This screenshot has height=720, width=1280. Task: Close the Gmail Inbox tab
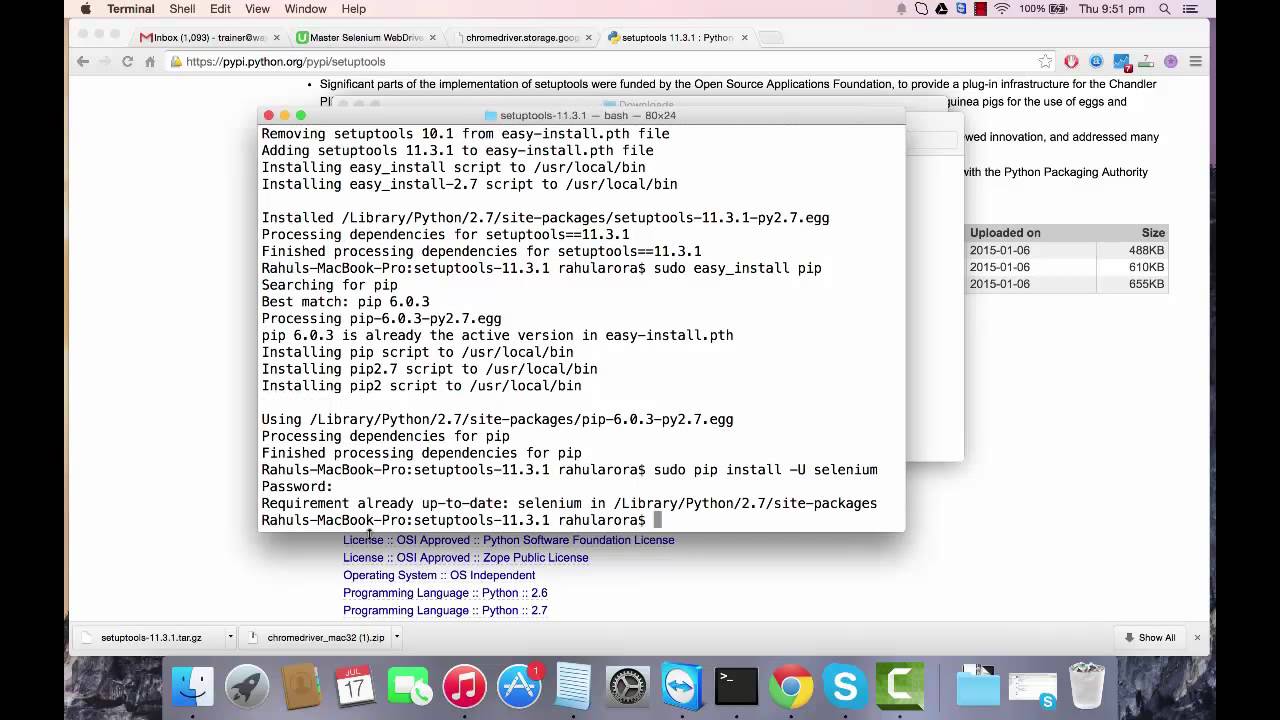tap(277, 38)
